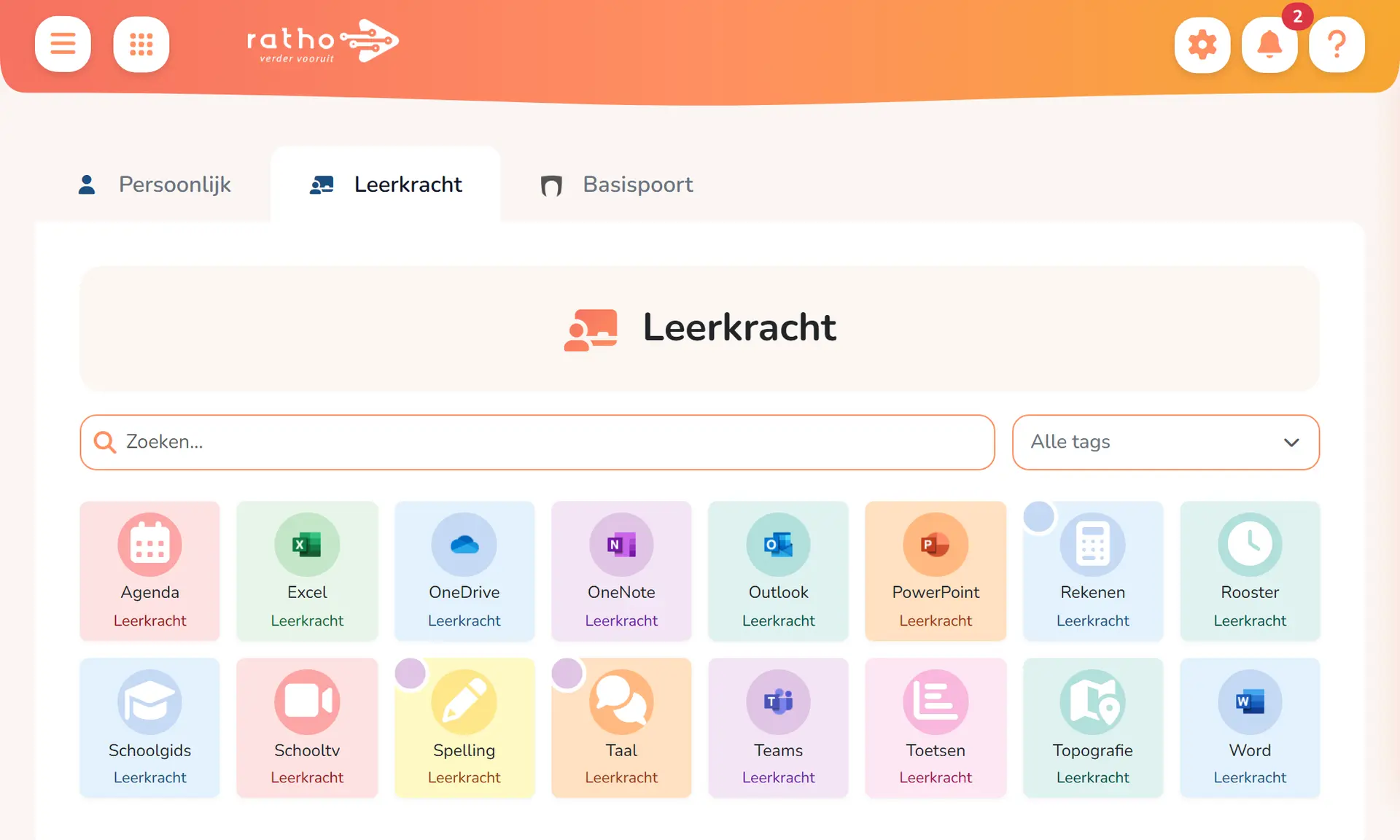
Task: Click the PowerPoint tile label
Action: pos(936,592)
